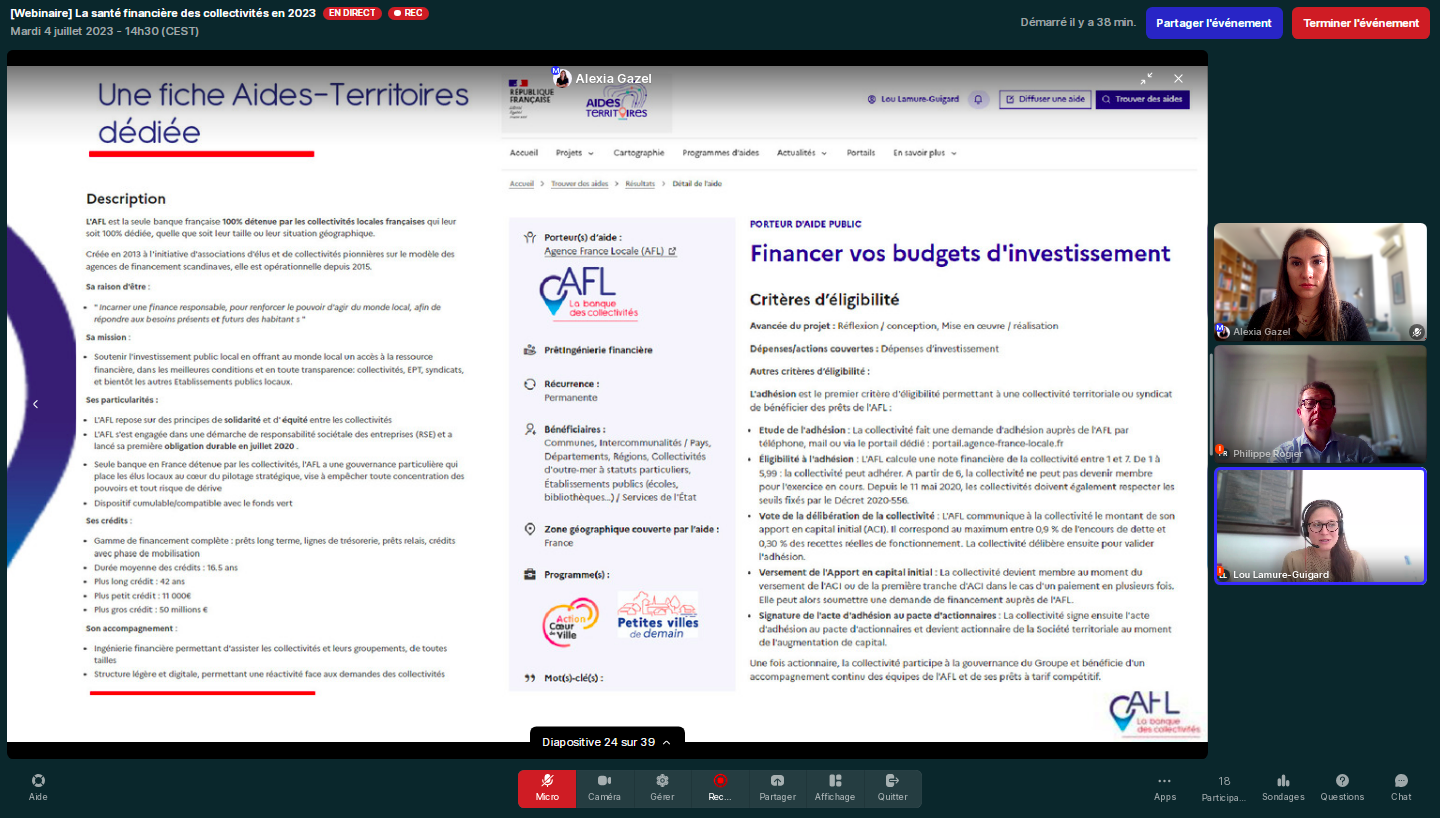Click the Accueil breadcrumb link

click(x=522, y=184)
